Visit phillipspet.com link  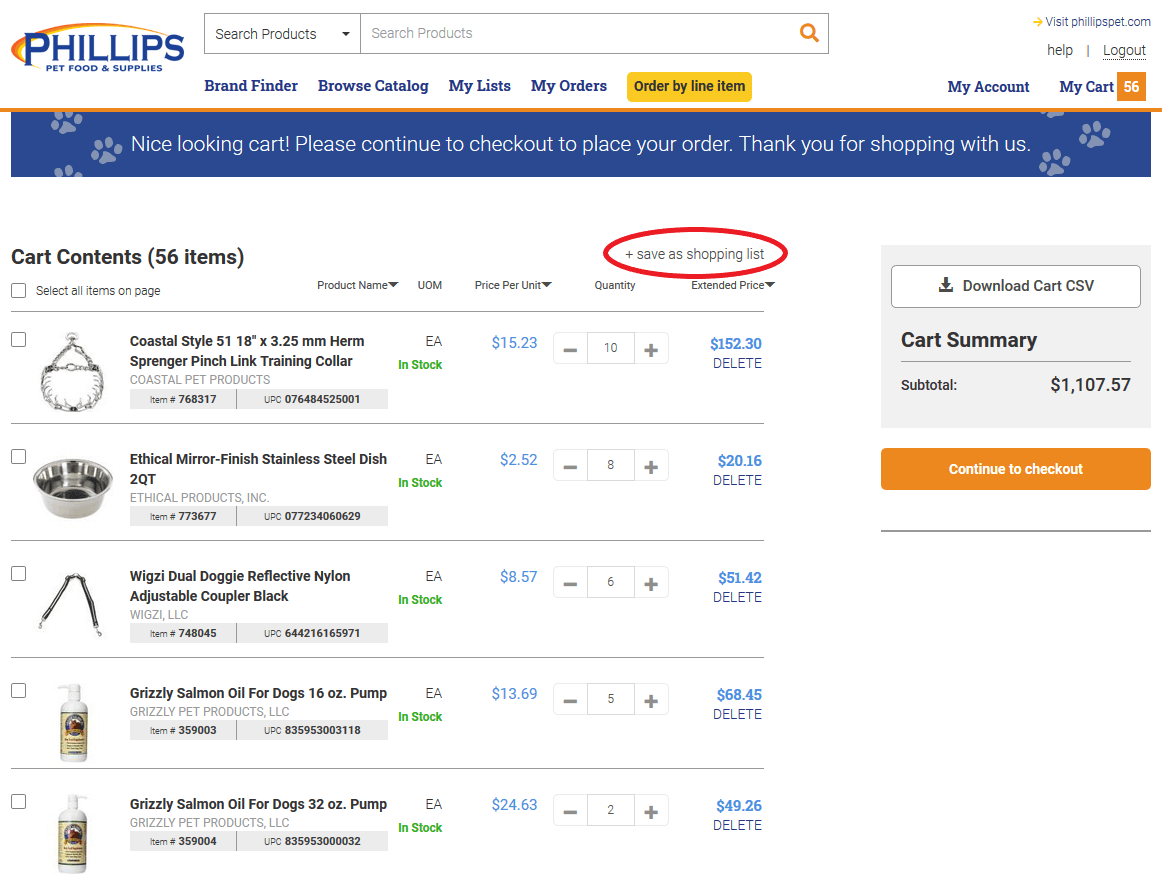coord(1092,21)
